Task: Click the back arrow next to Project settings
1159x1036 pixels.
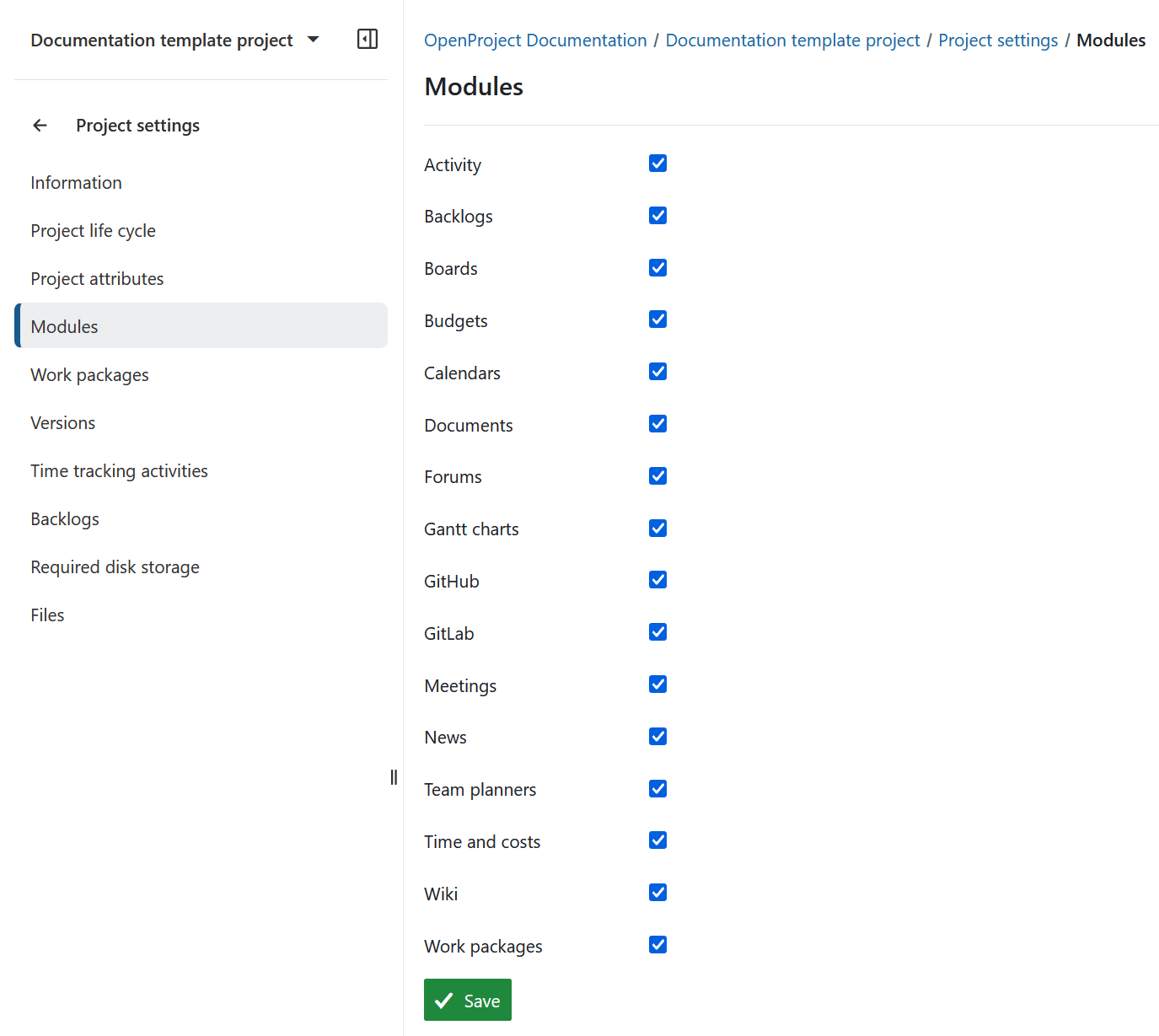Action: [40, 125]
